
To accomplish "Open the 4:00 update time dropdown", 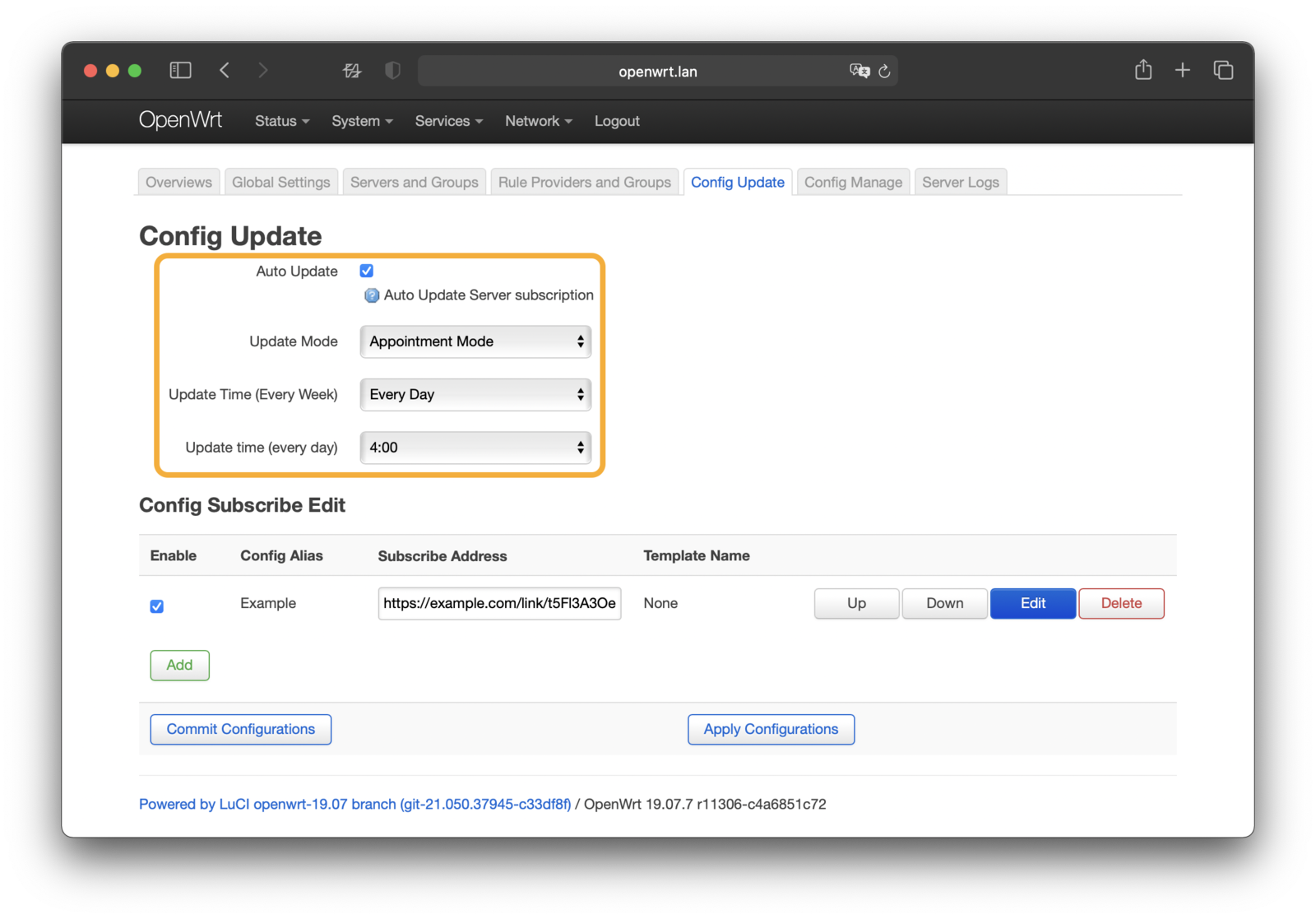I will pyautogui.click(x=475, y=448).
